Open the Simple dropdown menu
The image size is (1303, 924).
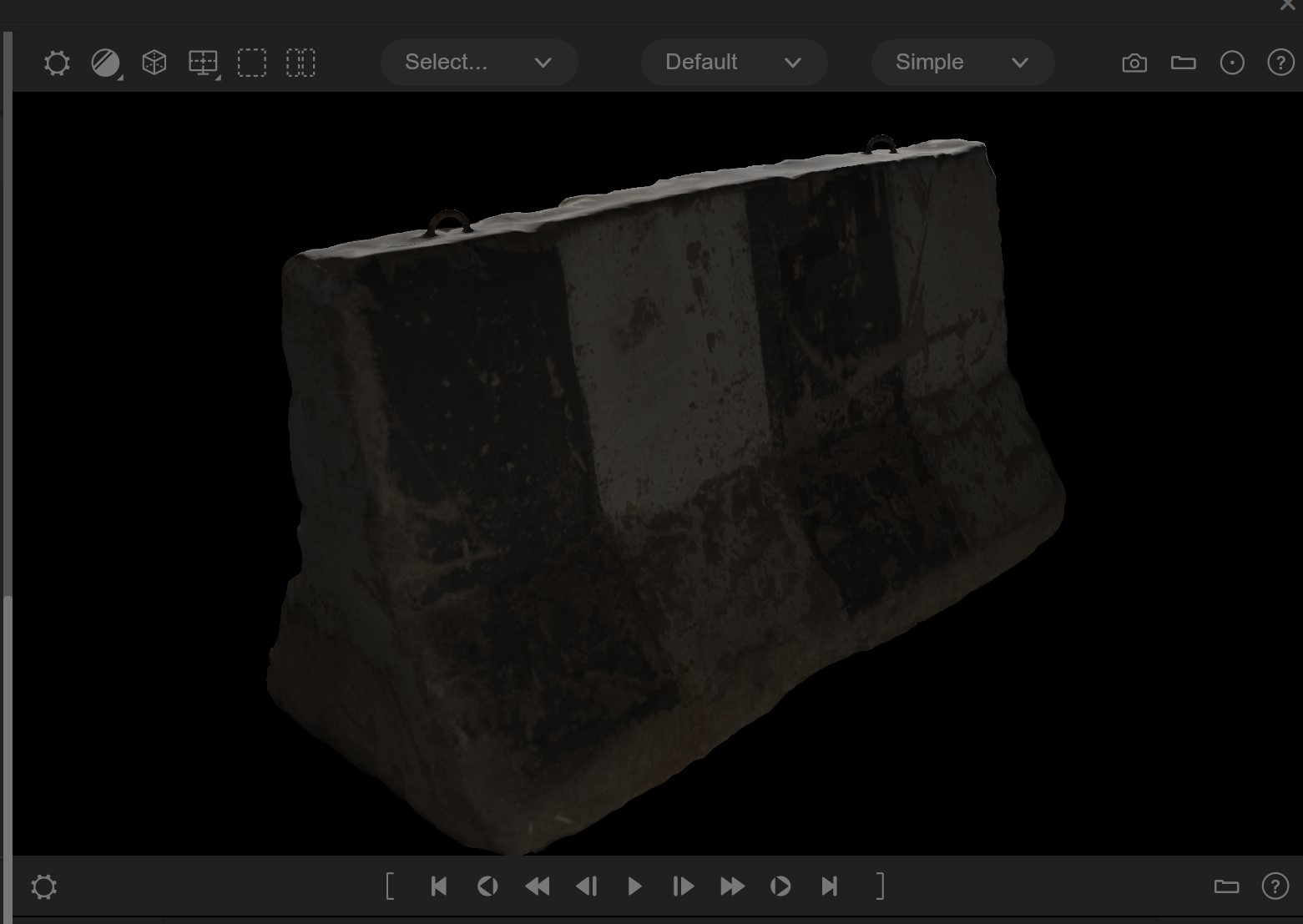[x=962, y=62]
